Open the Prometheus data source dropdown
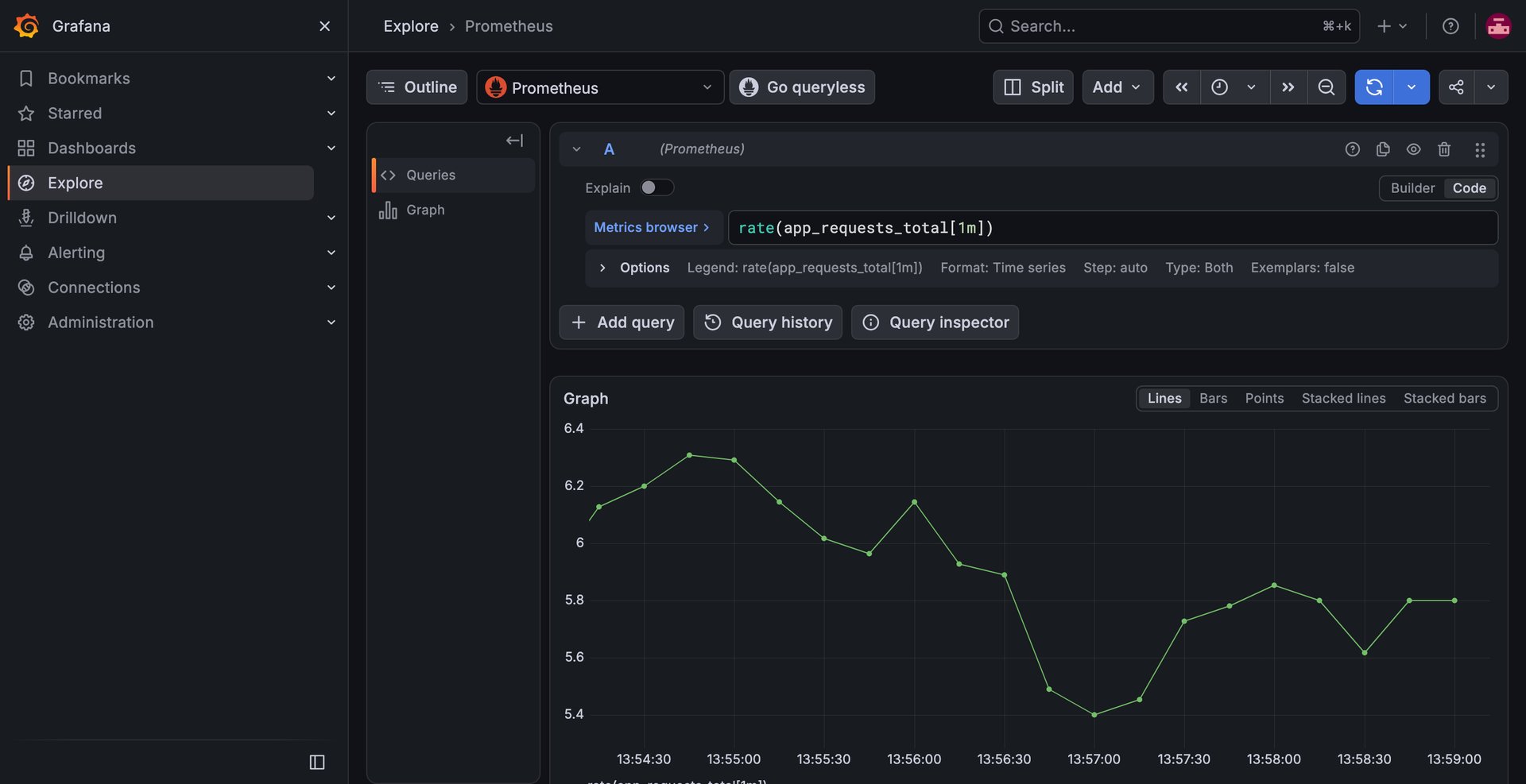Image resolution: width=1526 pixels, height=784 pixels. point(600,87)
